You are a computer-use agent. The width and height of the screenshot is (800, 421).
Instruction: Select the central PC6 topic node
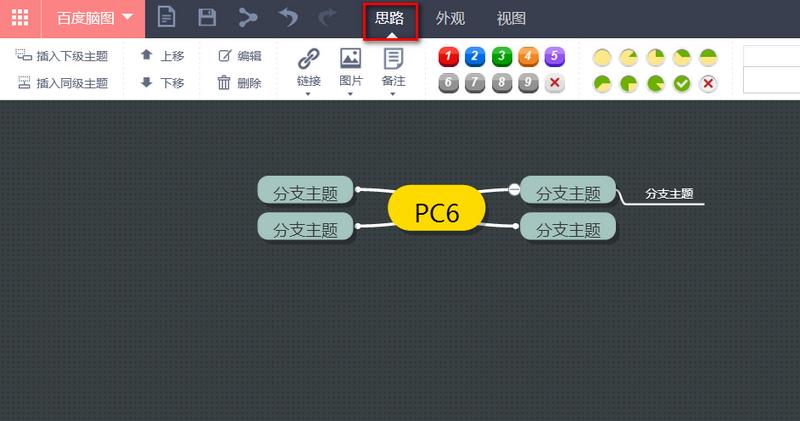click(437, 208)
